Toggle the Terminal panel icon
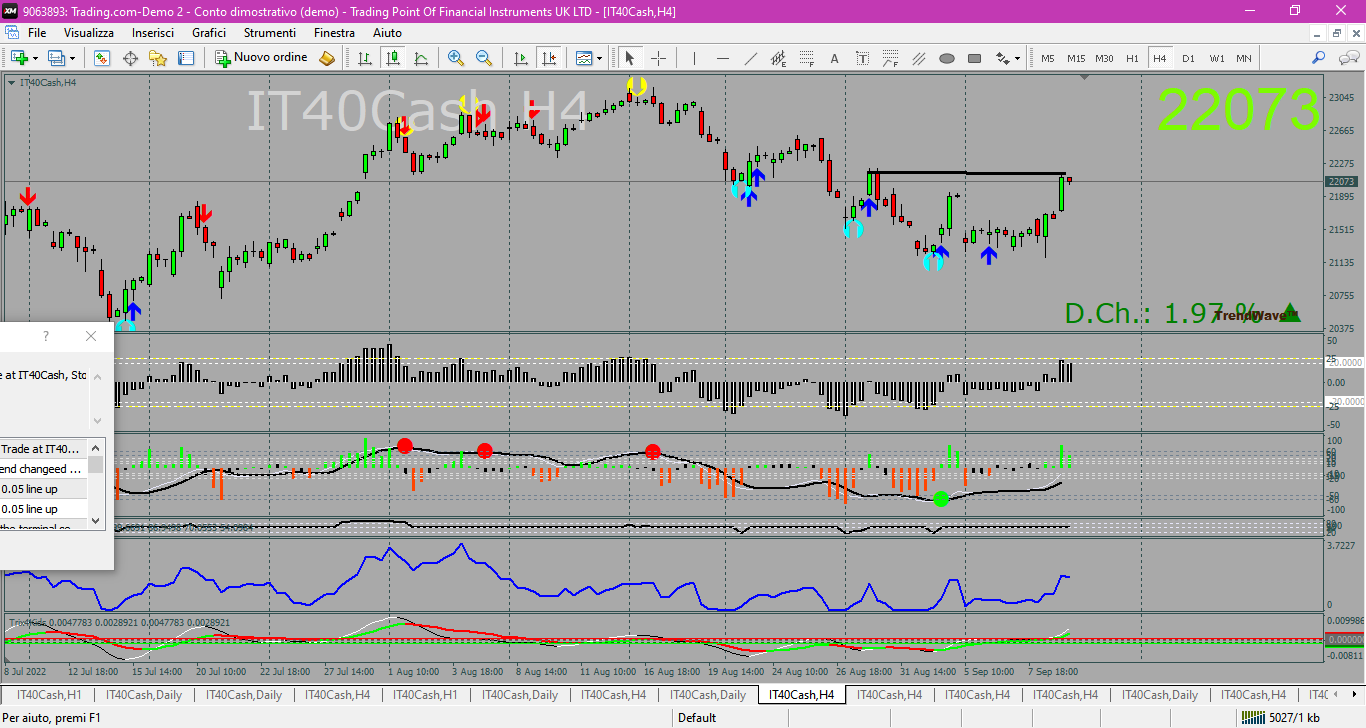 185,58
